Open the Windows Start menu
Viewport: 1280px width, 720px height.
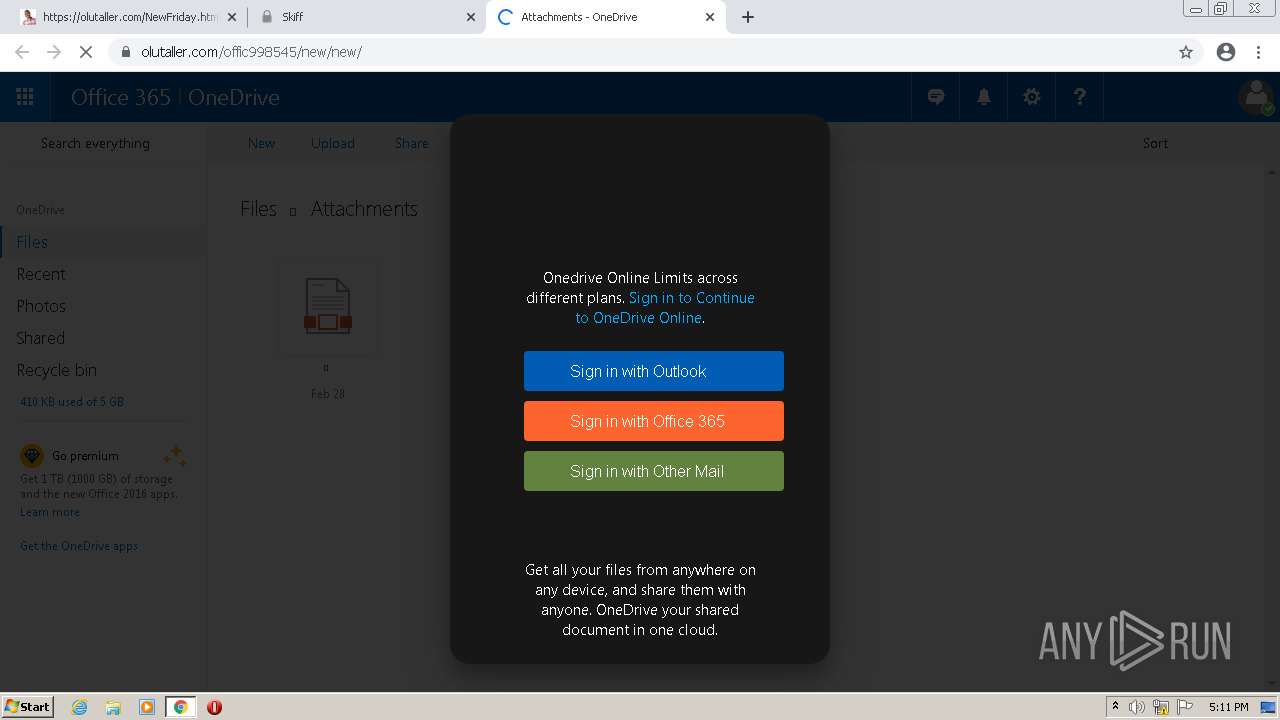tap(28, 707)
